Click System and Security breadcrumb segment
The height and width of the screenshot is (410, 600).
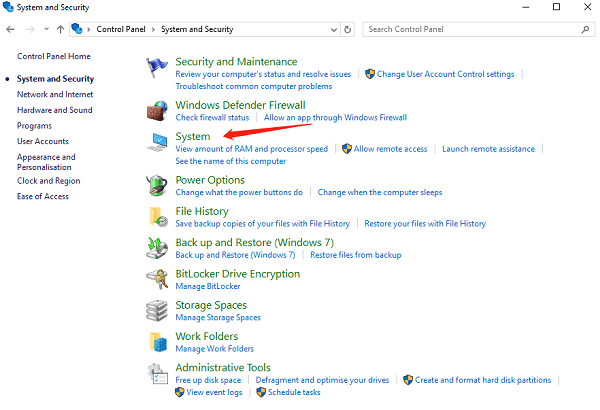[x=197, y=29]
